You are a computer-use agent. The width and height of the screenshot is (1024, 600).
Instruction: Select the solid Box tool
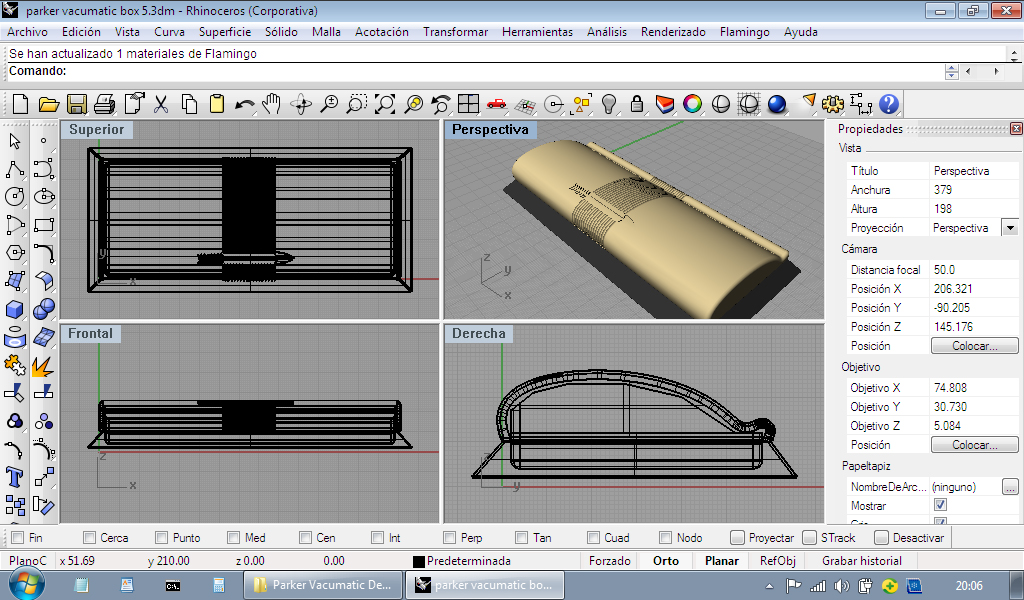pos(15,310)
